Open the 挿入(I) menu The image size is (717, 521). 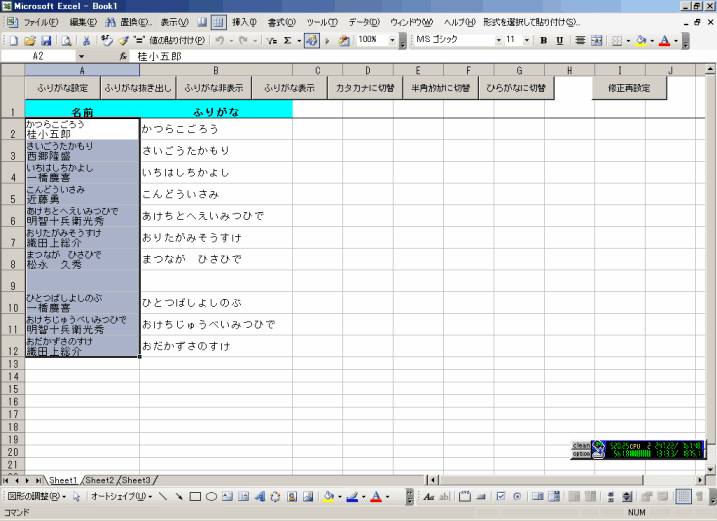click(244, 22)
